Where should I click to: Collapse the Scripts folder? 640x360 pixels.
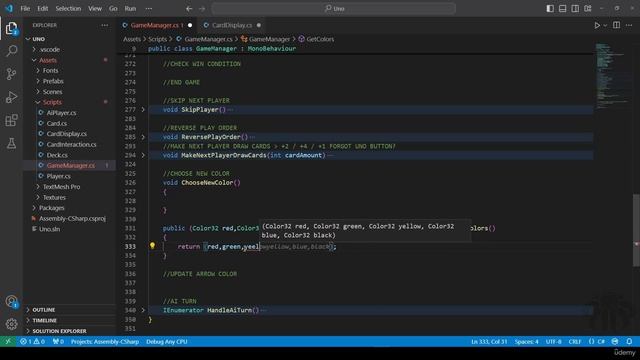[x=52, y=102]
